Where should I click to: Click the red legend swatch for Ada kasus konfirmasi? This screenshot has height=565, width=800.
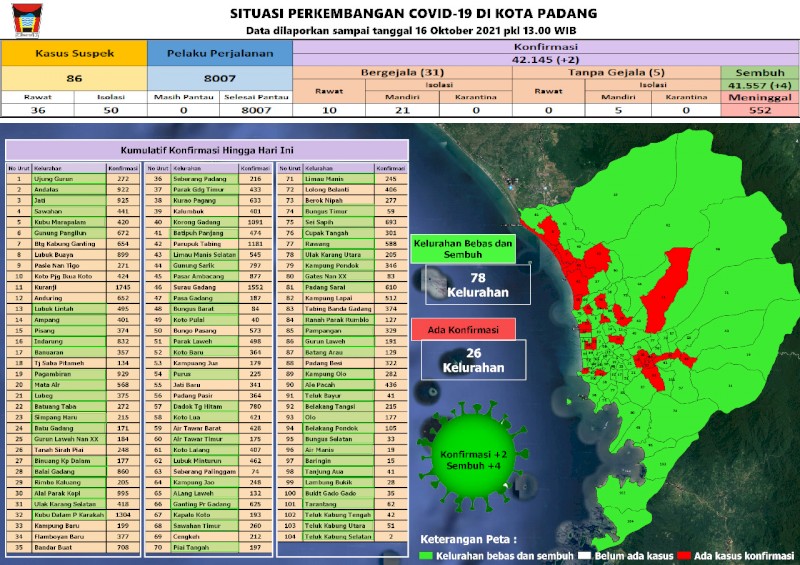point(684,556)
